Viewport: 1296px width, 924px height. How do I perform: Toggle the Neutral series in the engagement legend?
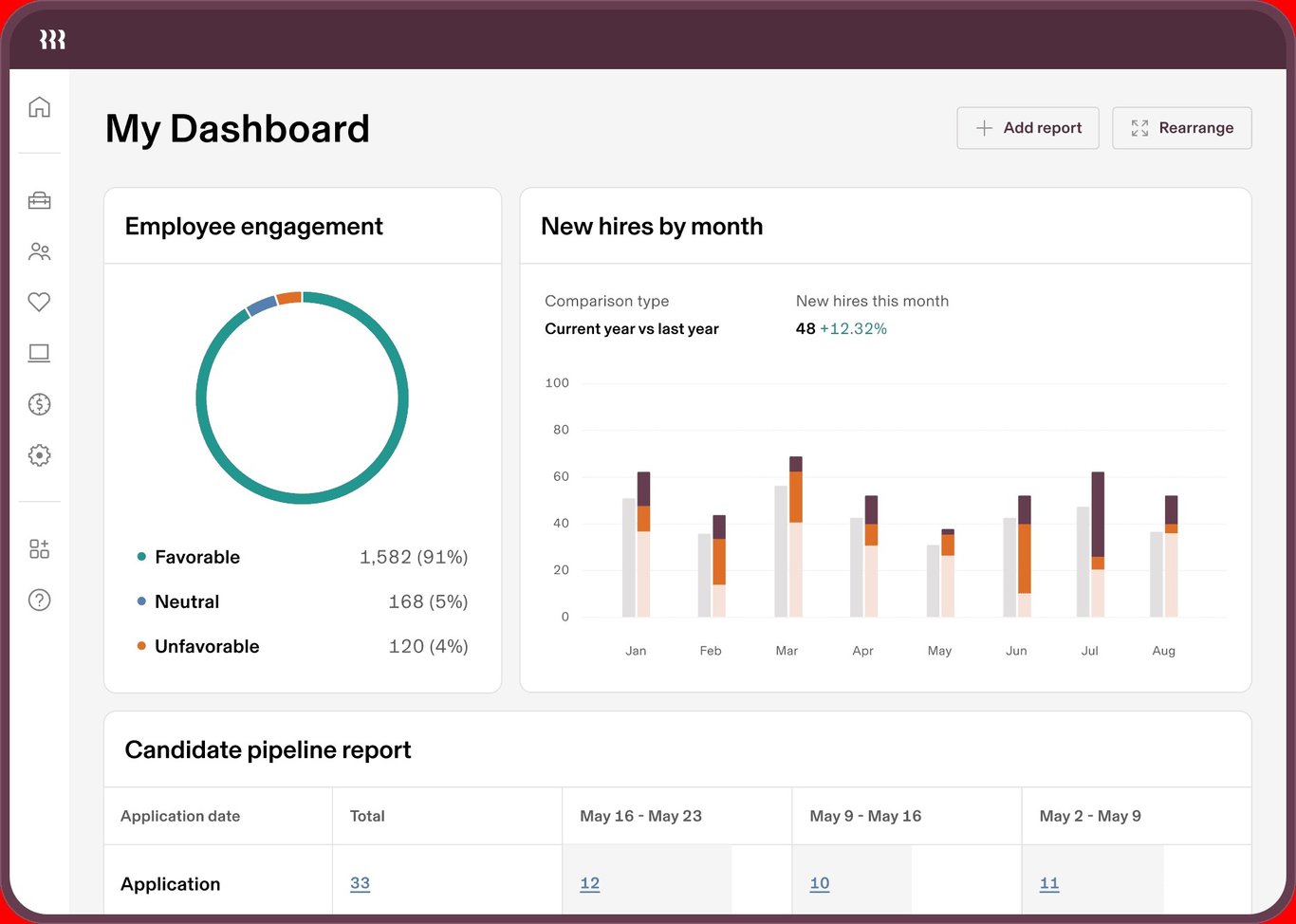[x=187, y=601]
